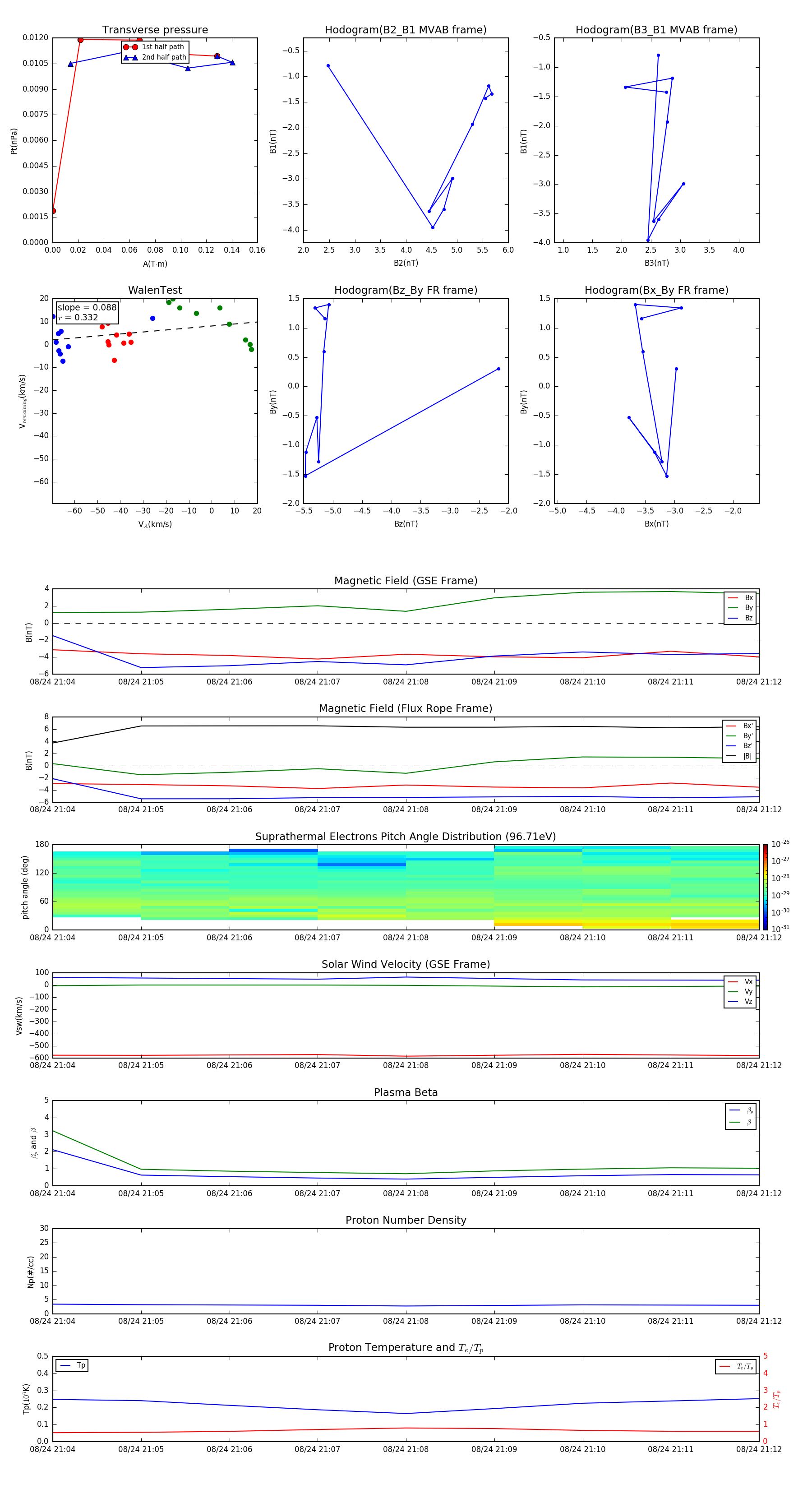
Task: Click the "B2(nT)" axis label
Action: tap(406, 263)
